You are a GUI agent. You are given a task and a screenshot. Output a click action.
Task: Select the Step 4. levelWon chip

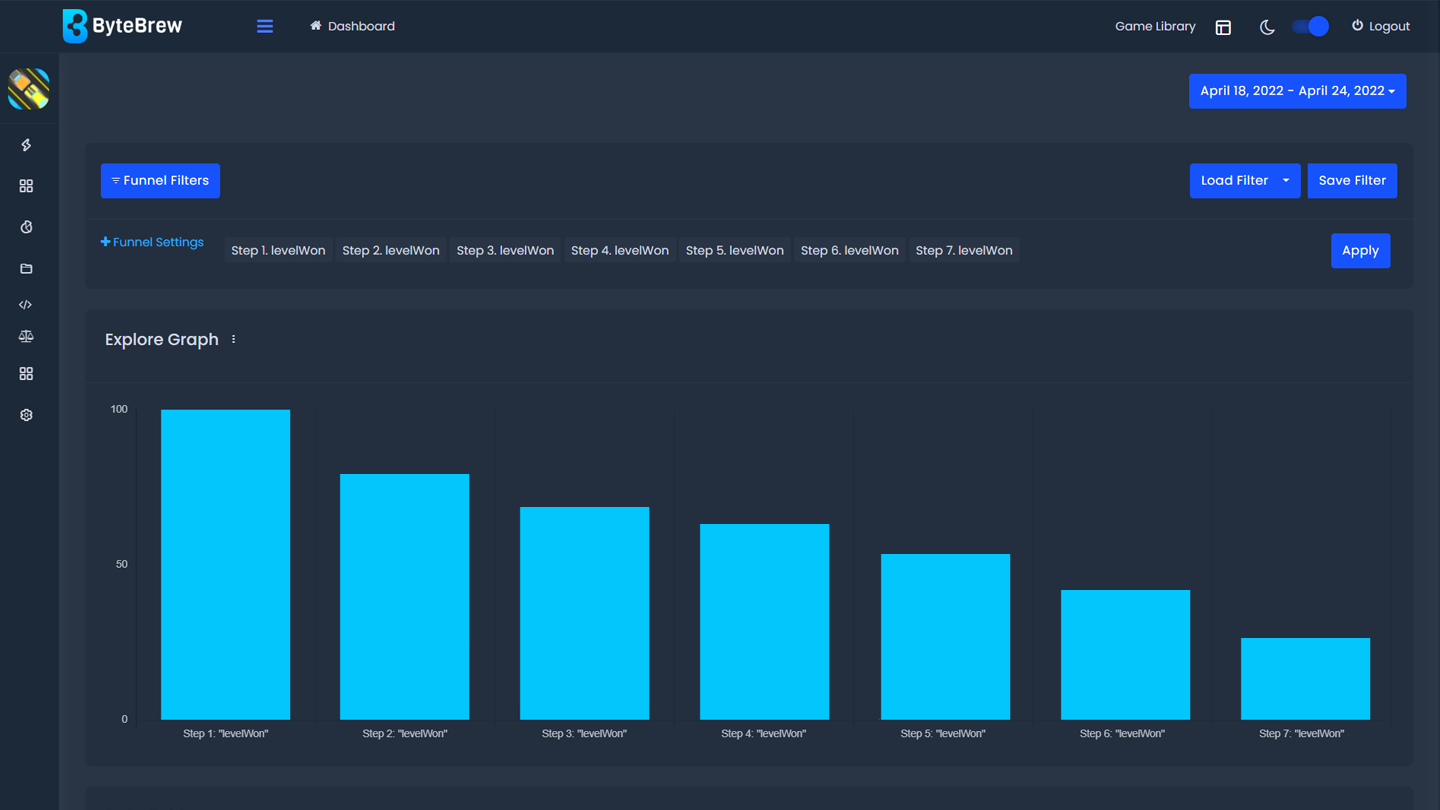click(x=620, y=250)
